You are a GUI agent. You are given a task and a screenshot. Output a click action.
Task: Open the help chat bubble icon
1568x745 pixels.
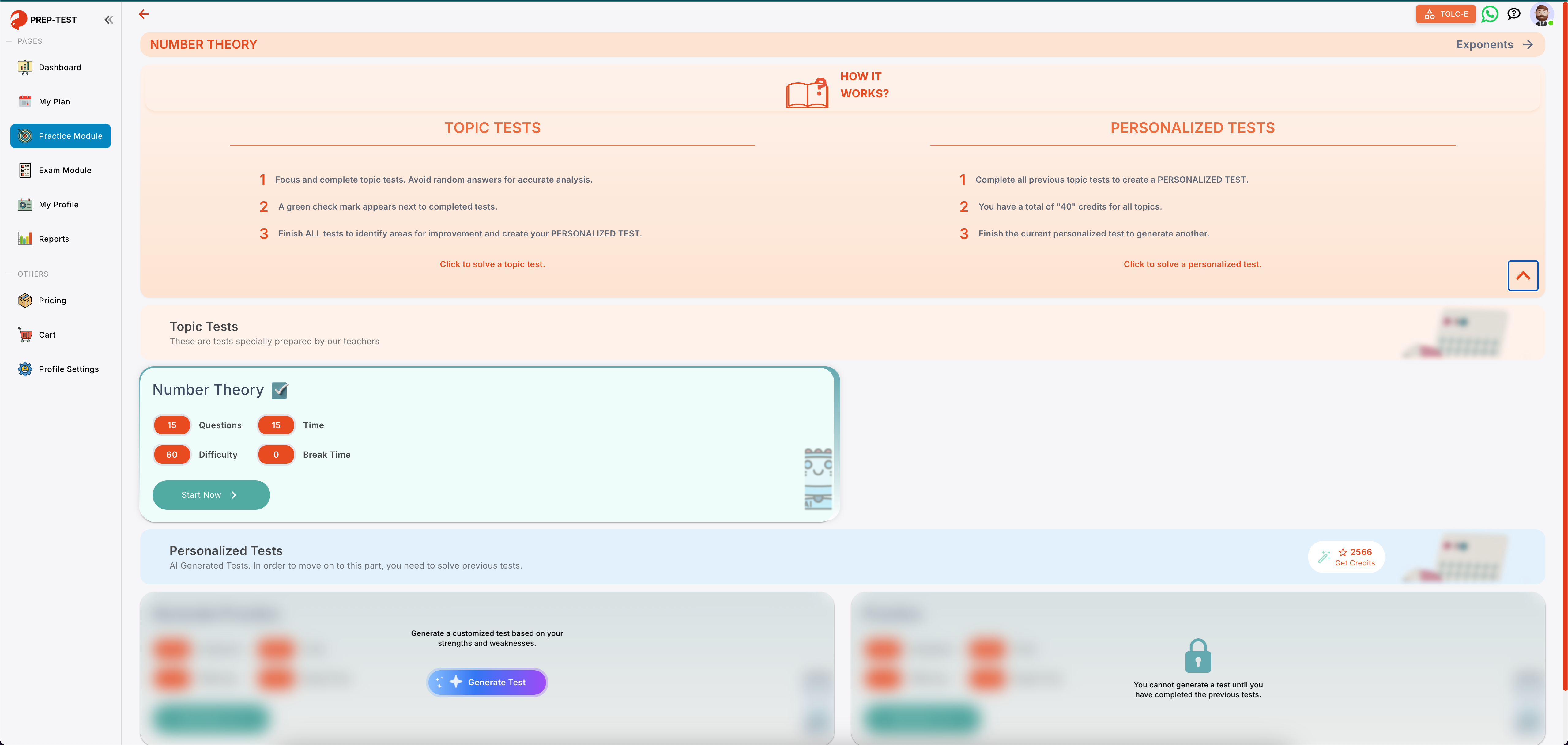pos(1514,14)
